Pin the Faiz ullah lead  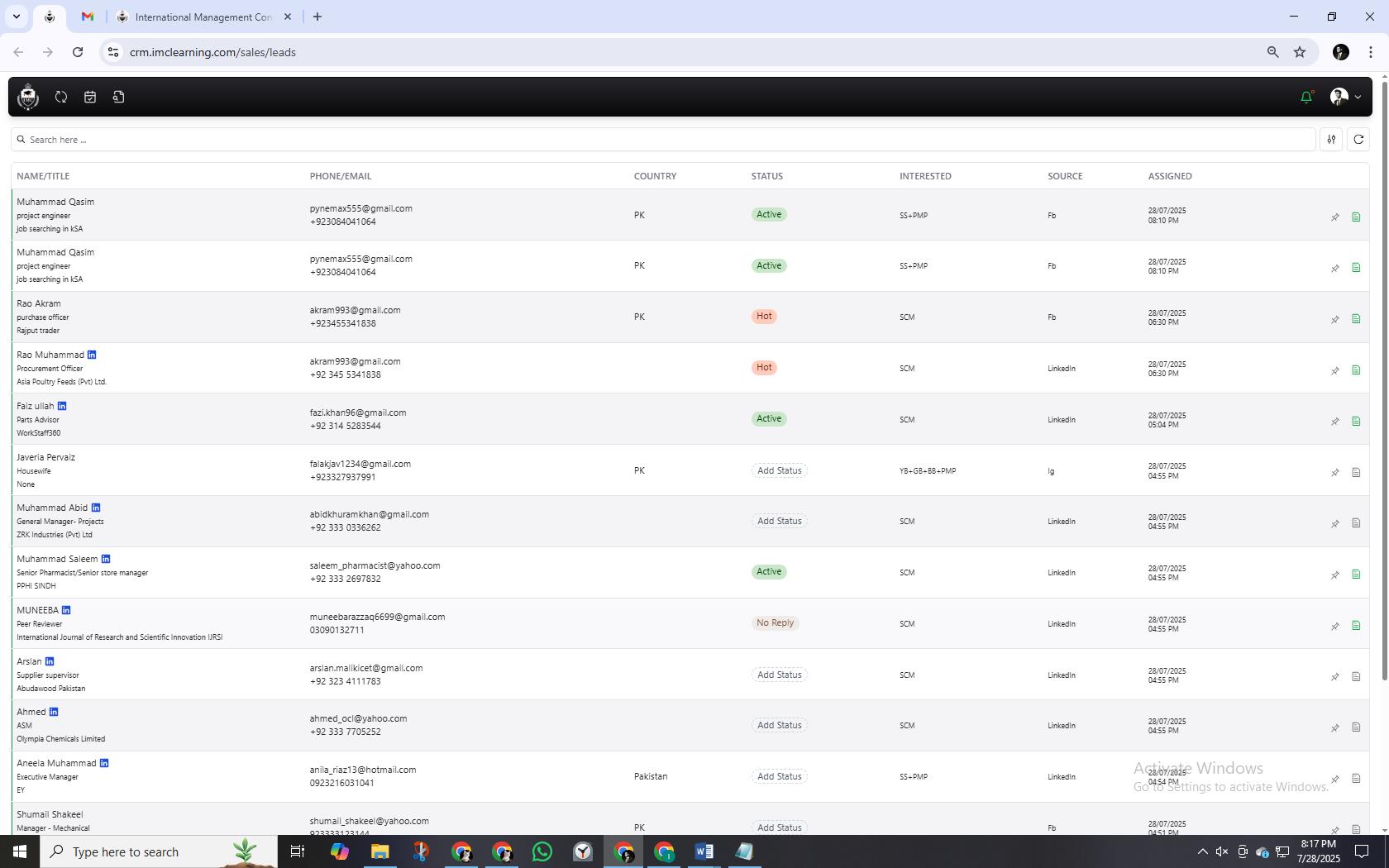tap(1334, 422)
